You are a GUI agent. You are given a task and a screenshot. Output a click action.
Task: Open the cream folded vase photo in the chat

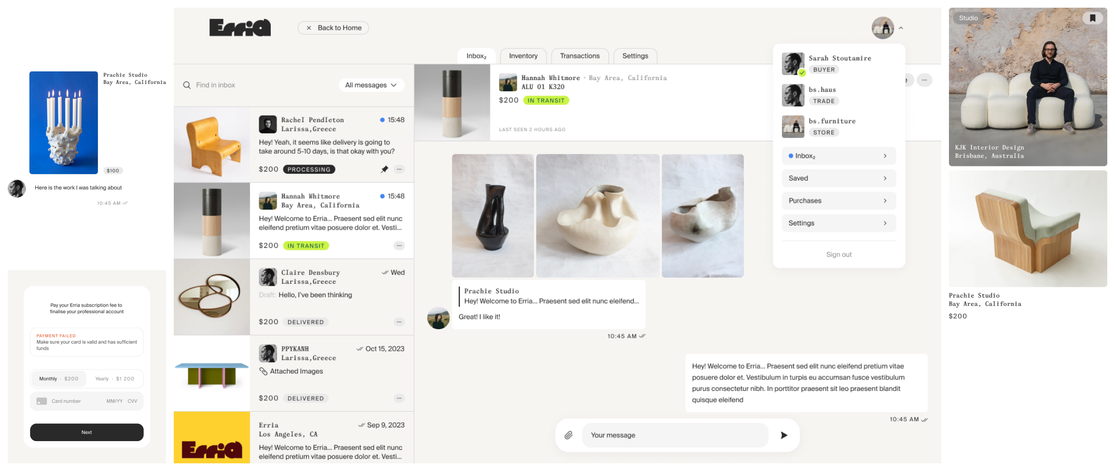click(597, 216)
